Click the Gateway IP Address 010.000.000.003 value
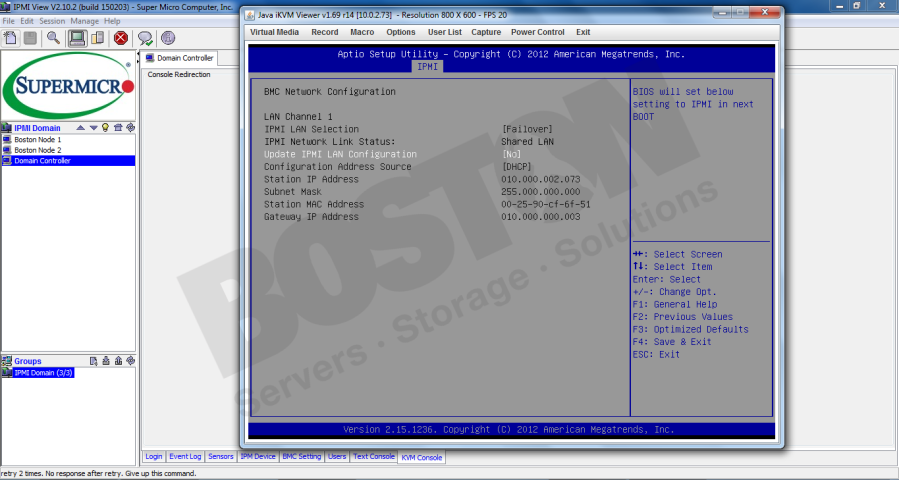899x480 pixels. click(x=541, y=217)
